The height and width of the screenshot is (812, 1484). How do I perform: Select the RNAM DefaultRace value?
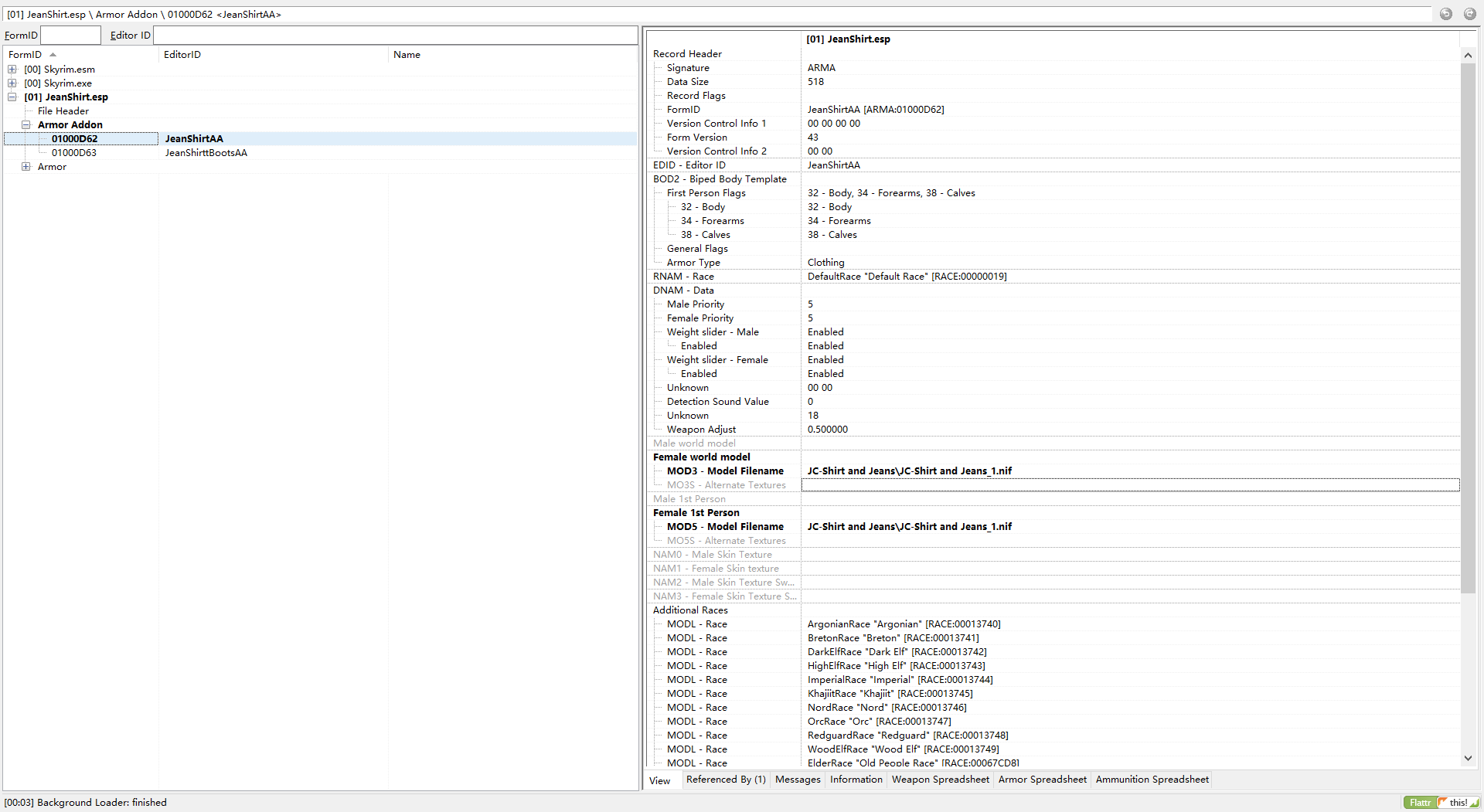[907, 277]
